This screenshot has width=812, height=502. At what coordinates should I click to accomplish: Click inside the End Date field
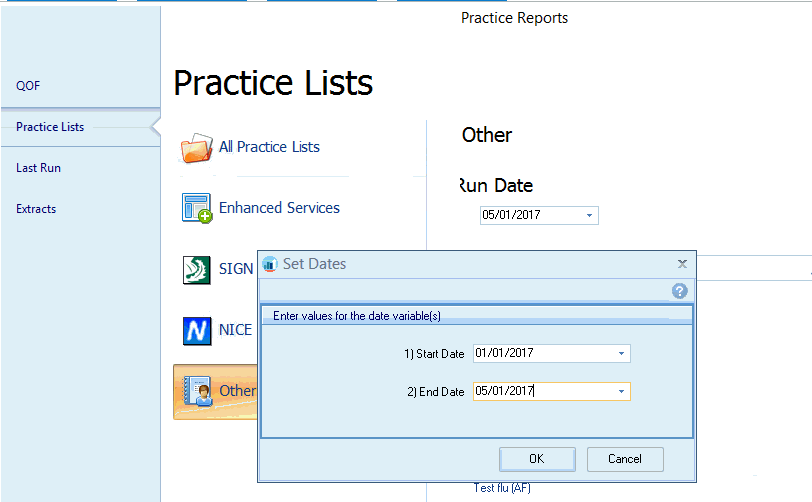(540, 392)
